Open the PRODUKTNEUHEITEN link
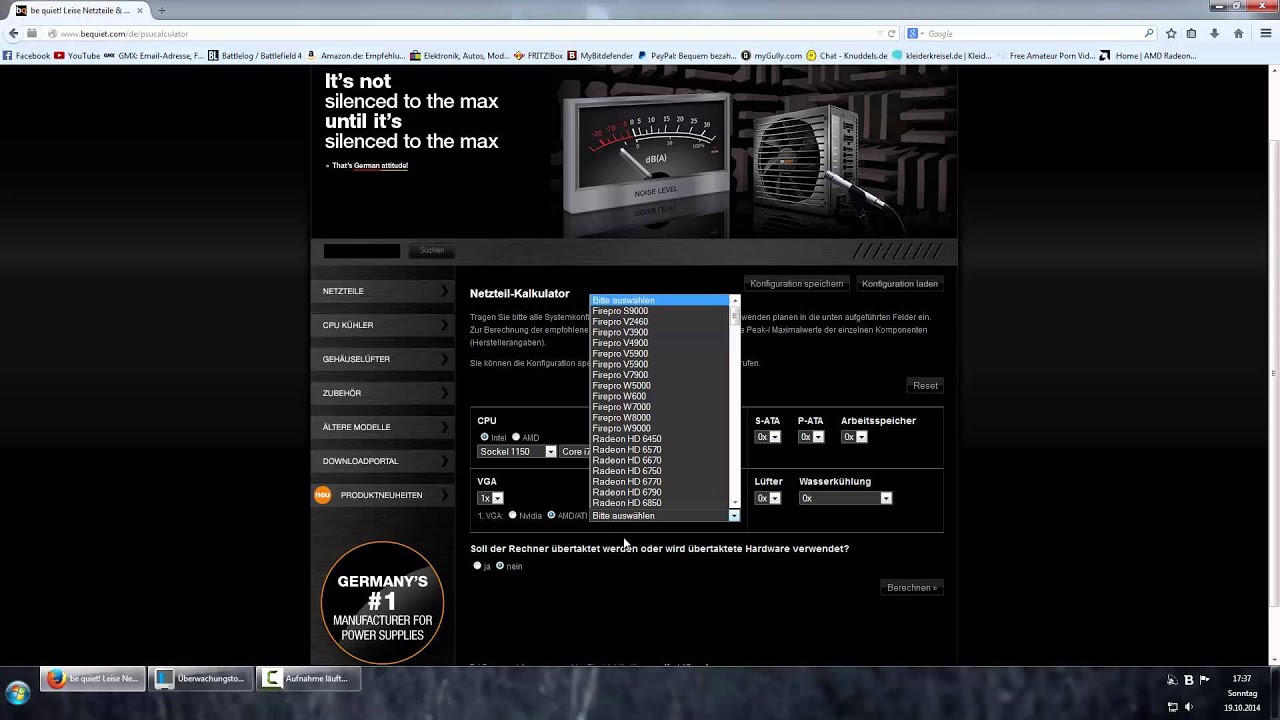 (381, 495)
